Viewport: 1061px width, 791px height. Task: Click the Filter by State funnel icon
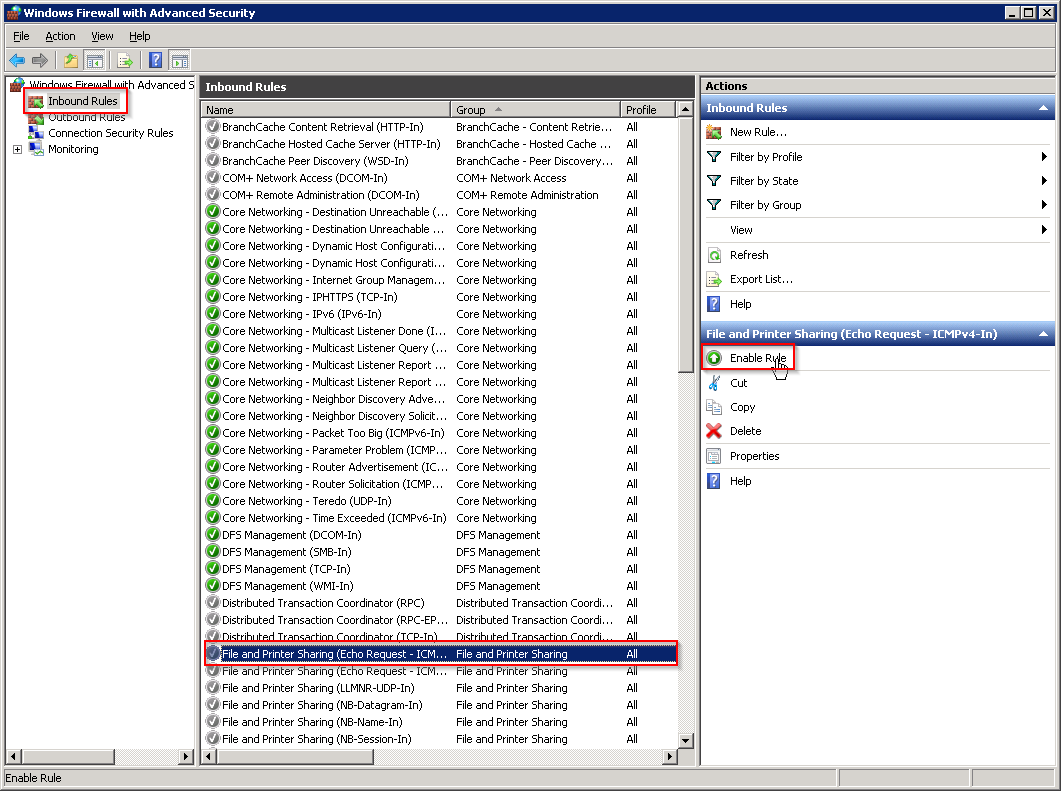tap(714, 181)
